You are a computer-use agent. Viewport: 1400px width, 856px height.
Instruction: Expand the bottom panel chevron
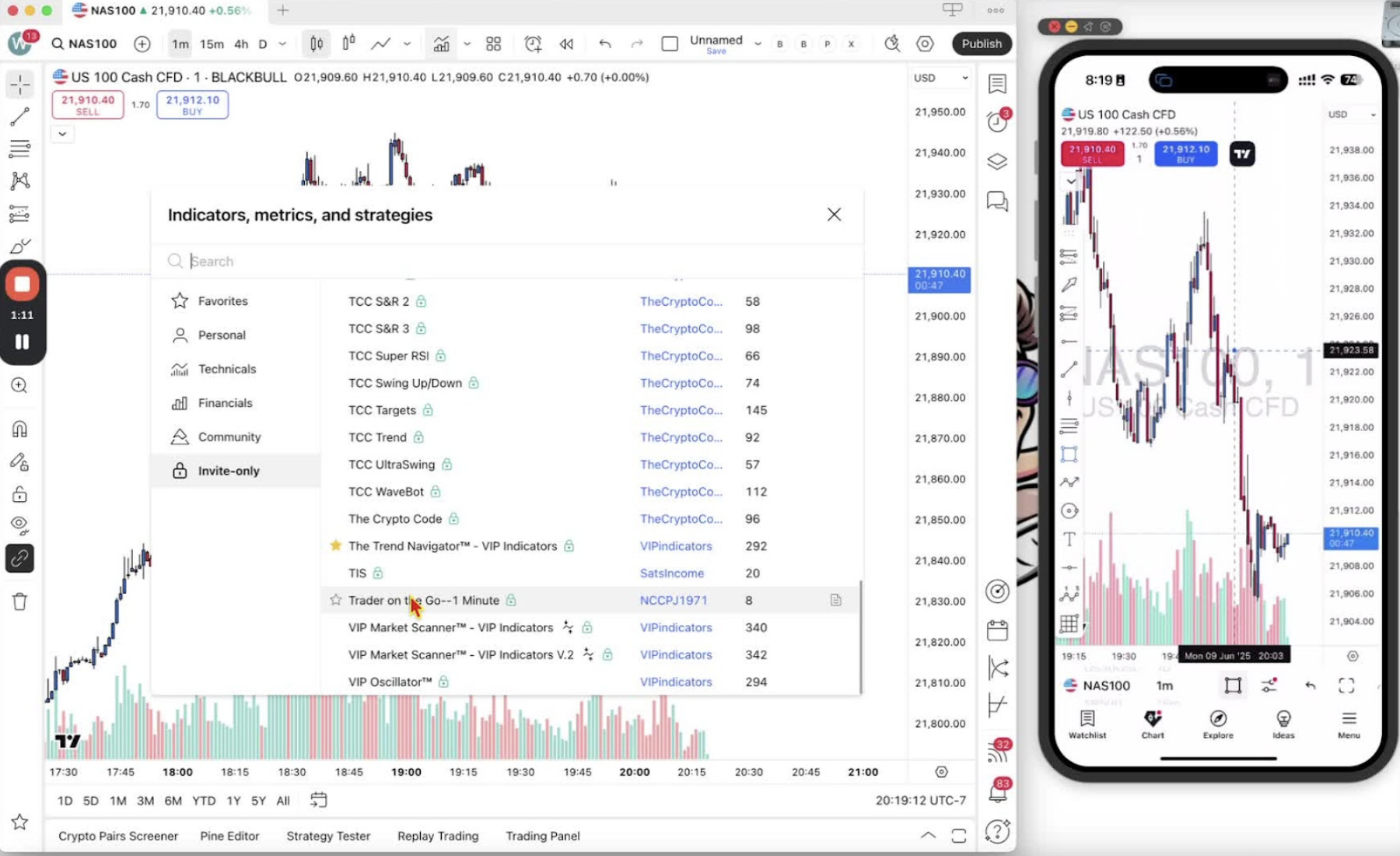point(929,835)
